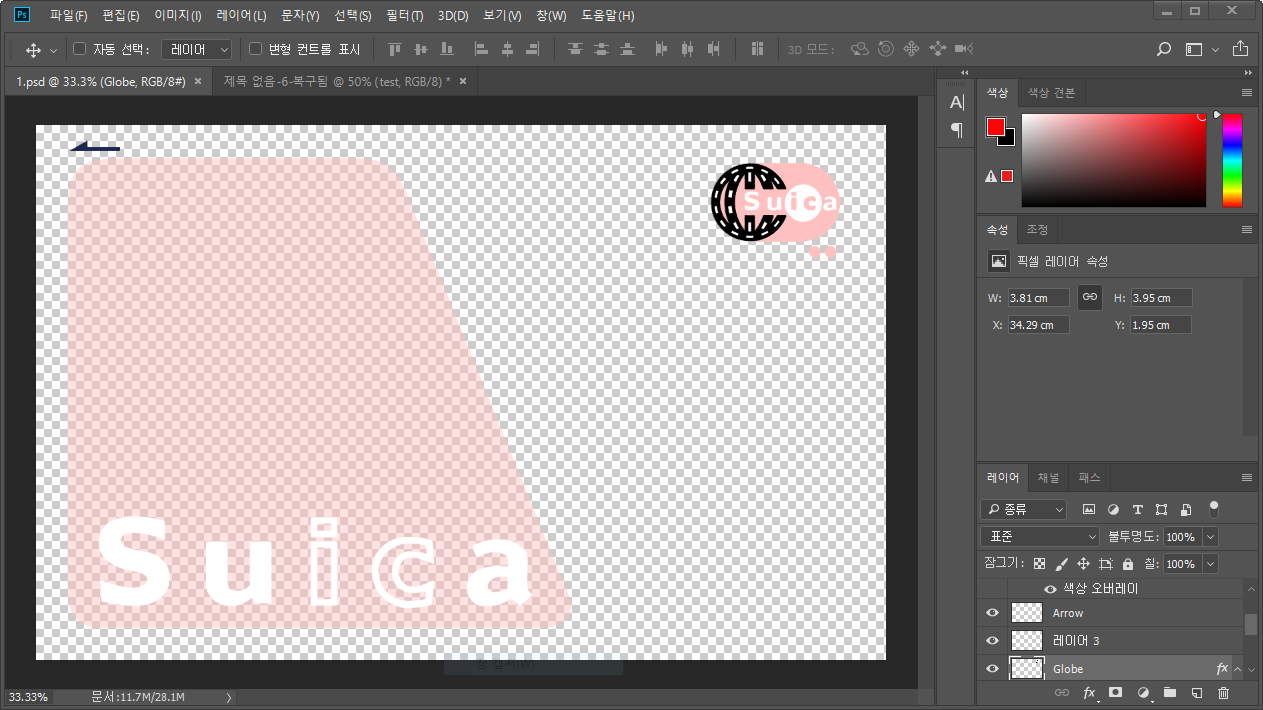
Task: Create new layer icon
Action: coord(1196,692)
